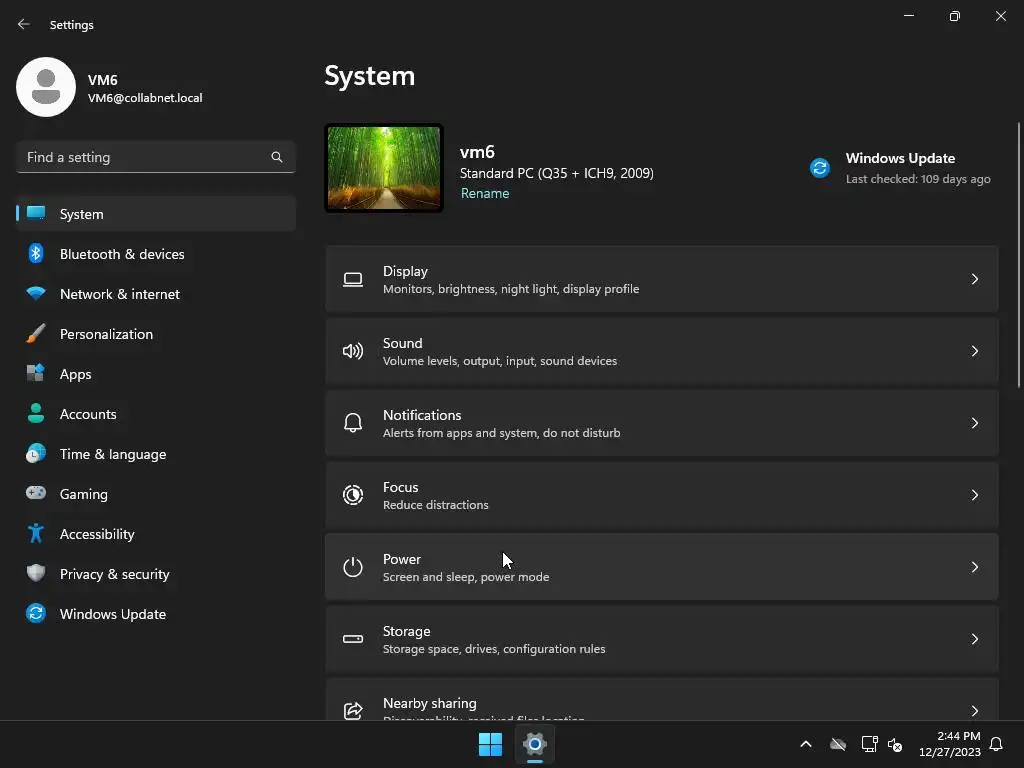The width and height of the screenshot is (1024, 768).
Task: Expand the Sound row chevron
Action: [x=974, y=351]
